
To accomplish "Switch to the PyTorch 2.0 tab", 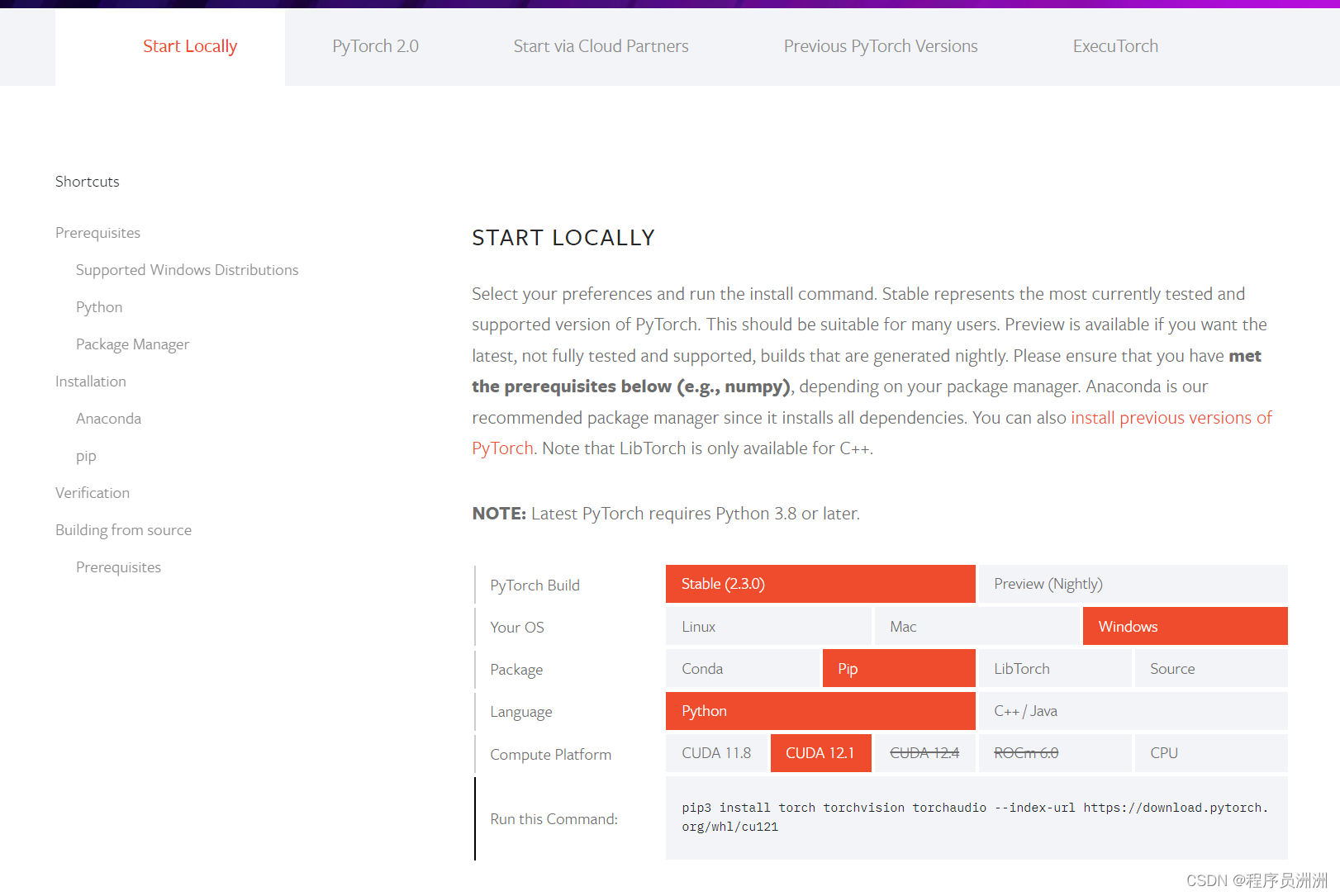I will click(x=375, y=46).
